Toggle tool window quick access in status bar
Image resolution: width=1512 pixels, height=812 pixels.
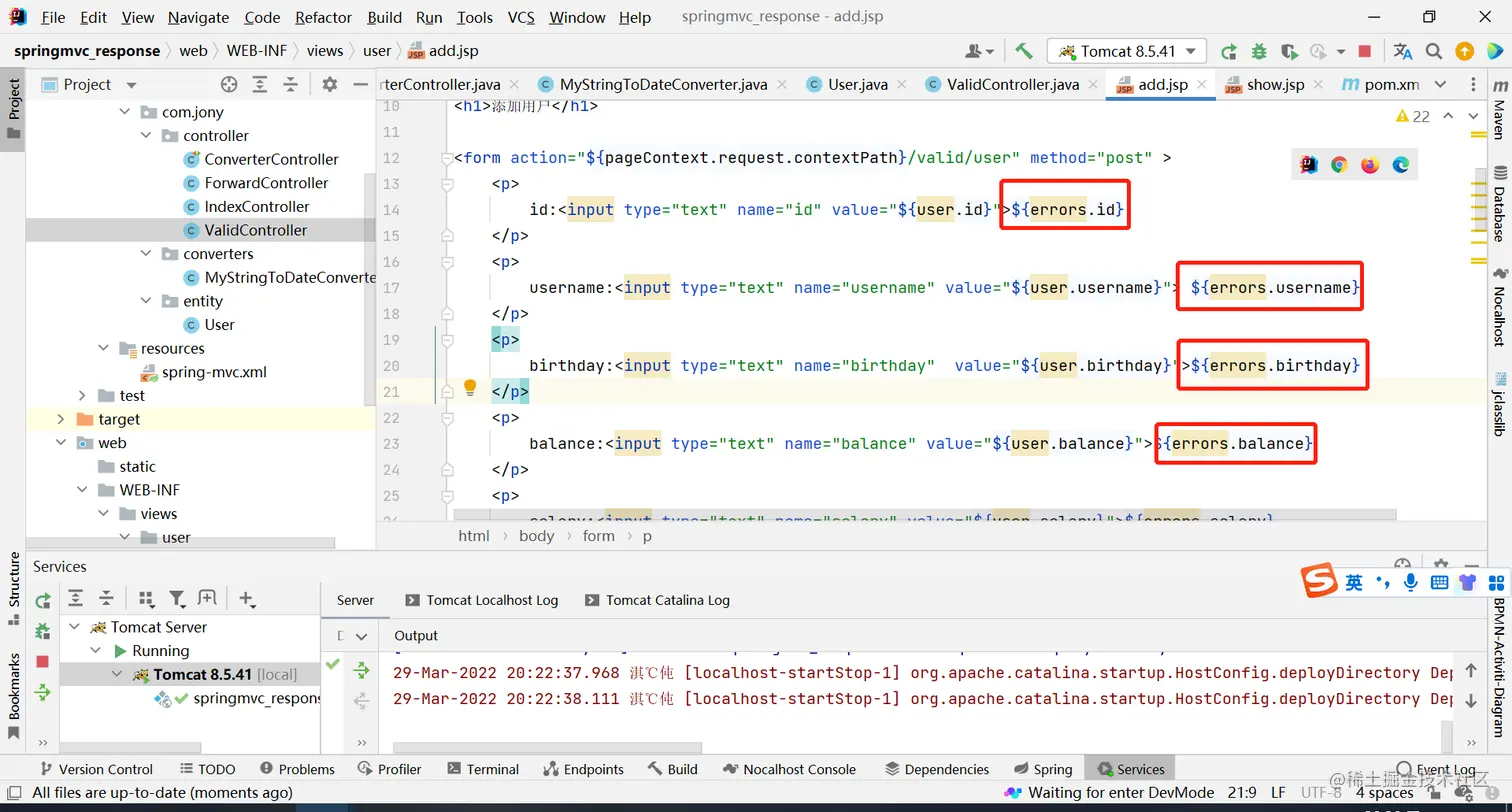click(x=12, y=792)
